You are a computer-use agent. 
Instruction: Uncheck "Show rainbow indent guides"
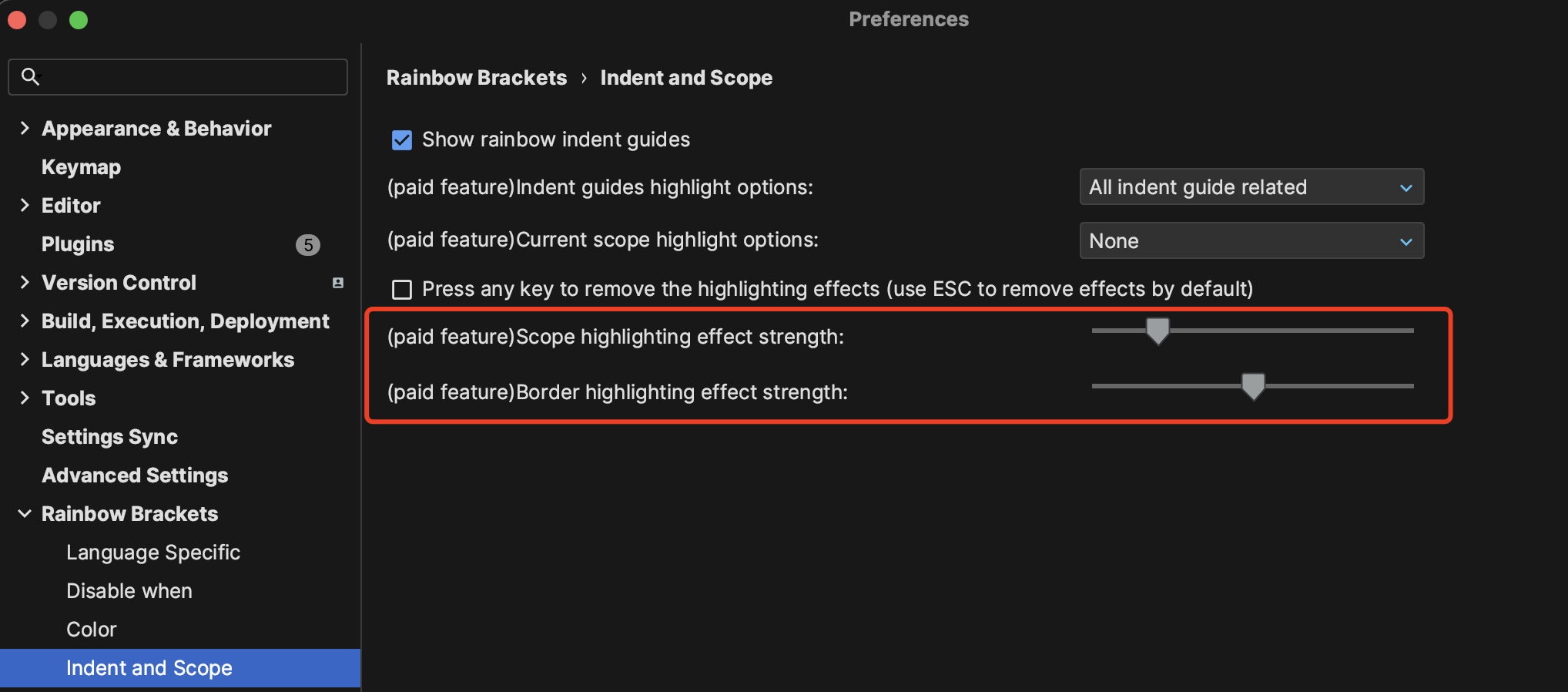point(401,139)
